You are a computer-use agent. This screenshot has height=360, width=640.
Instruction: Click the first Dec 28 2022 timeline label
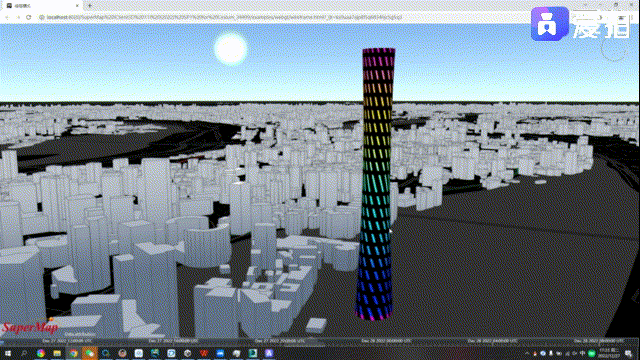coord(386,341)
